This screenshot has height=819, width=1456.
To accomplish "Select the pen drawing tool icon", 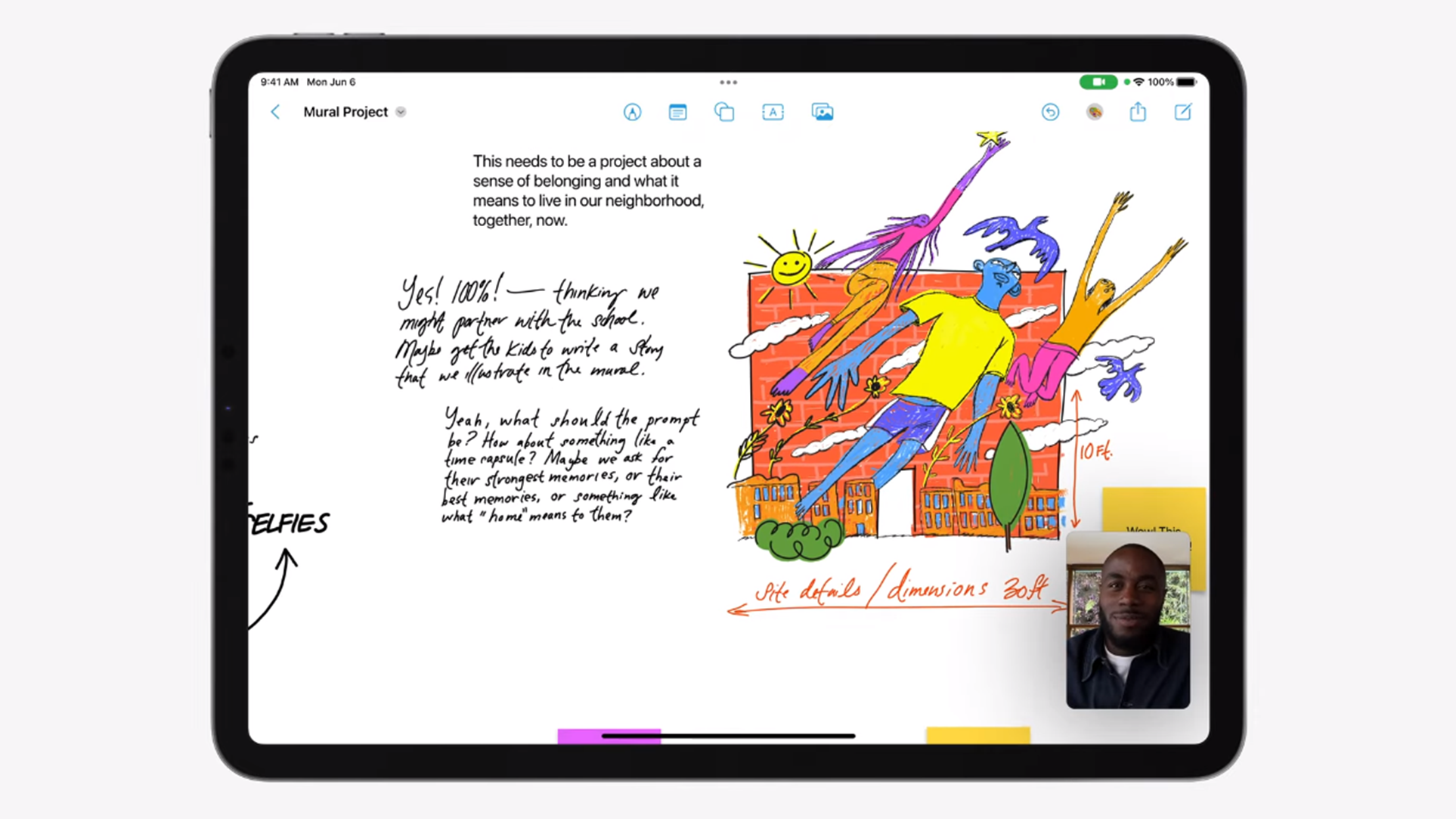I will [632, 112].
